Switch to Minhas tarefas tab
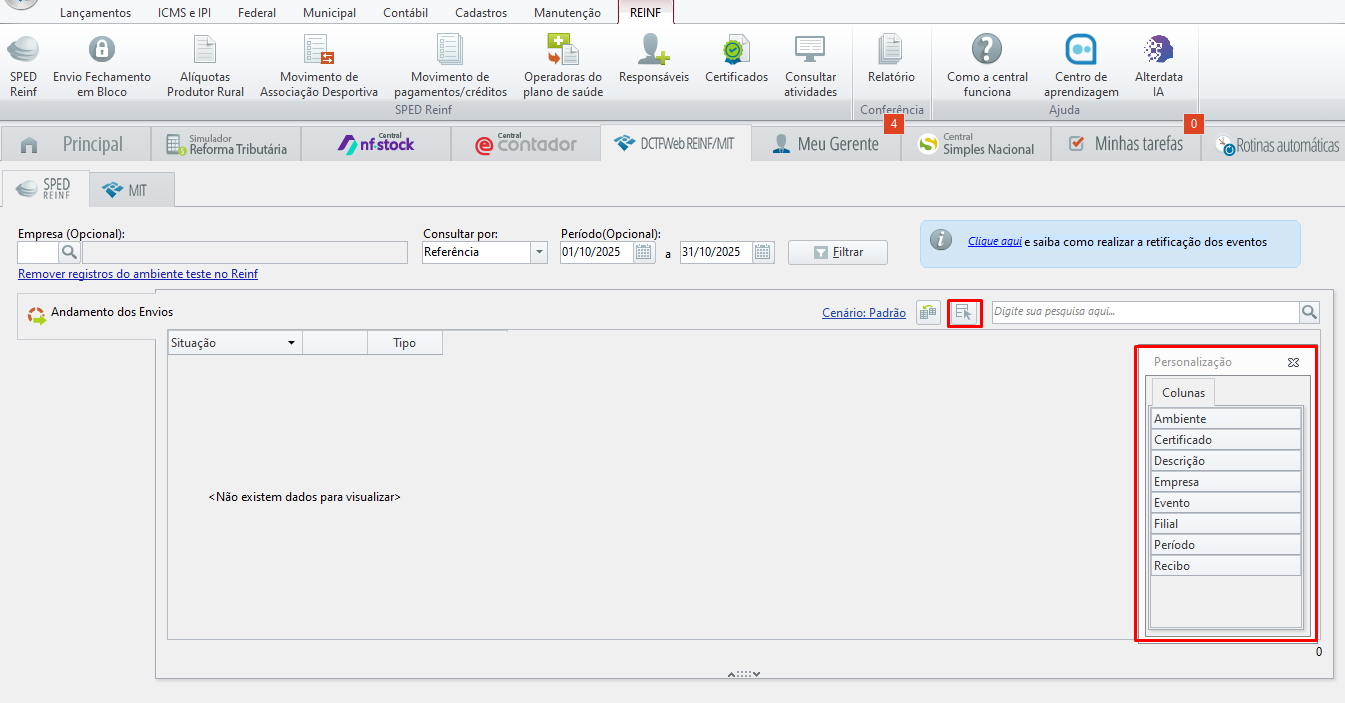1345x703 pixels. [1125, 144]
